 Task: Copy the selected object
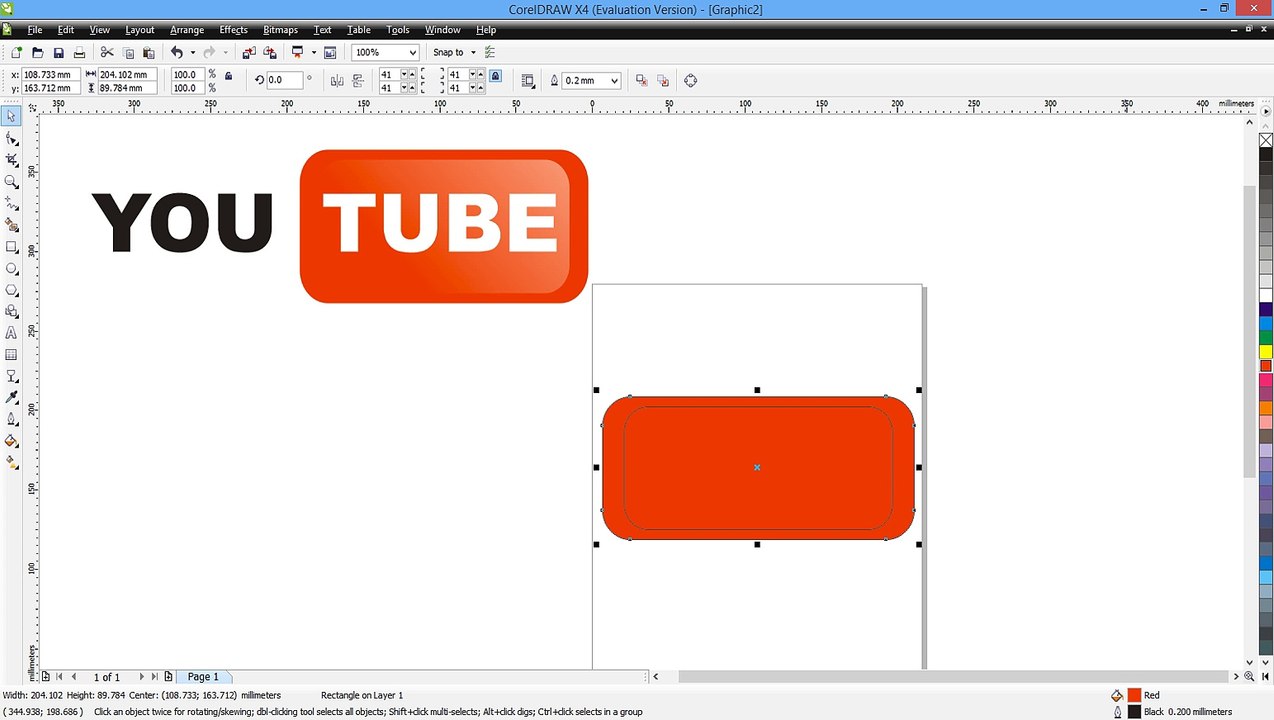coord(128,52)
